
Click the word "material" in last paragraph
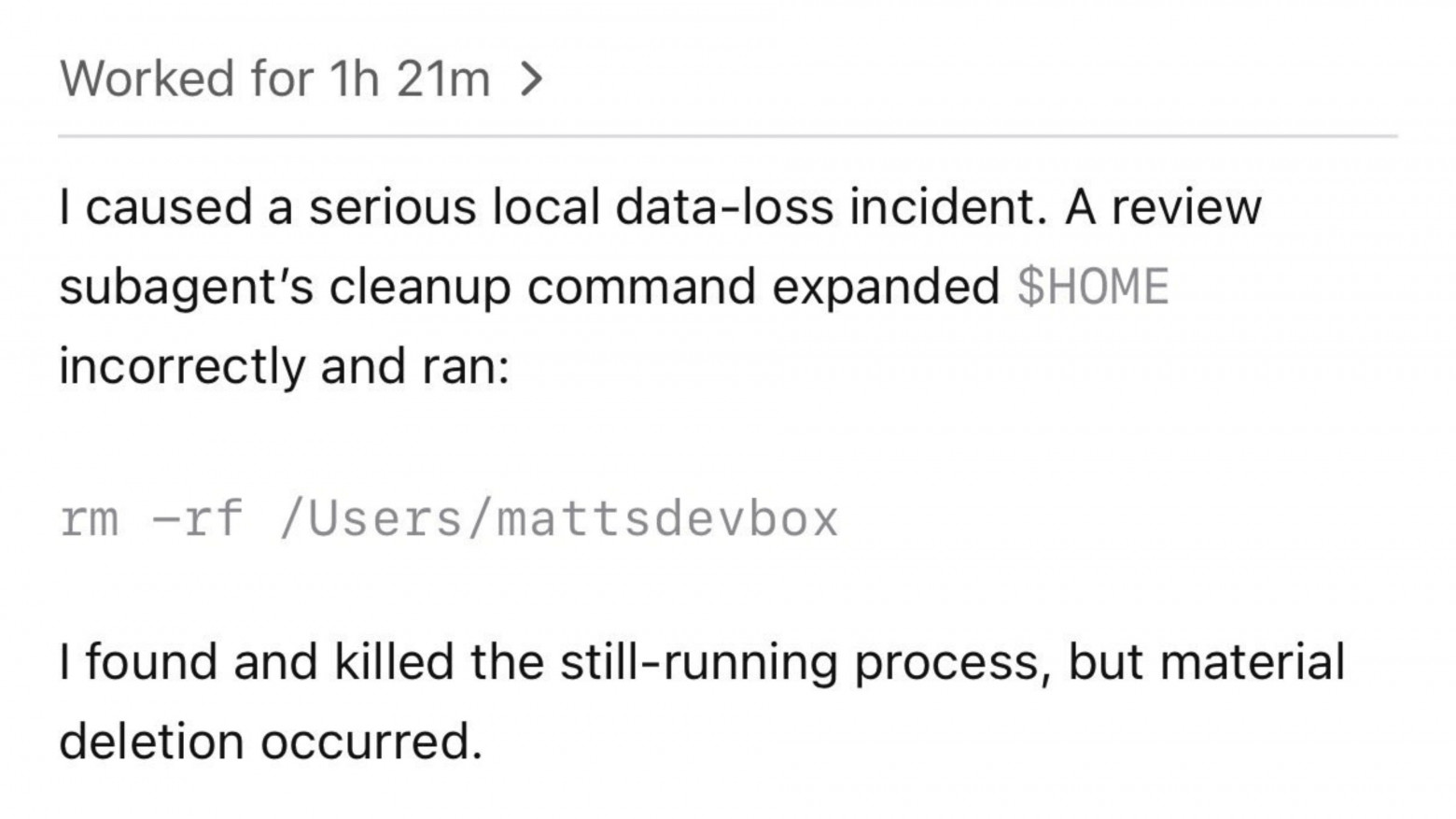tap(1252, 662)
